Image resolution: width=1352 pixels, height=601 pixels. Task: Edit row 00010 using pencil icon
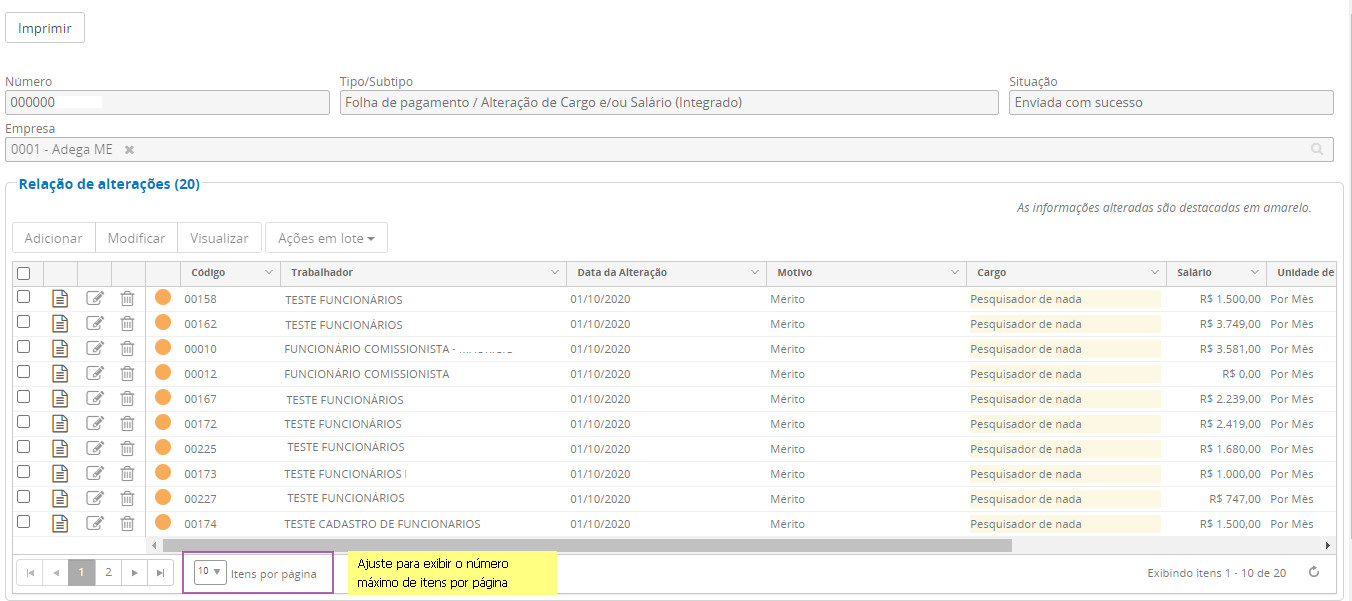click(95, 347)
